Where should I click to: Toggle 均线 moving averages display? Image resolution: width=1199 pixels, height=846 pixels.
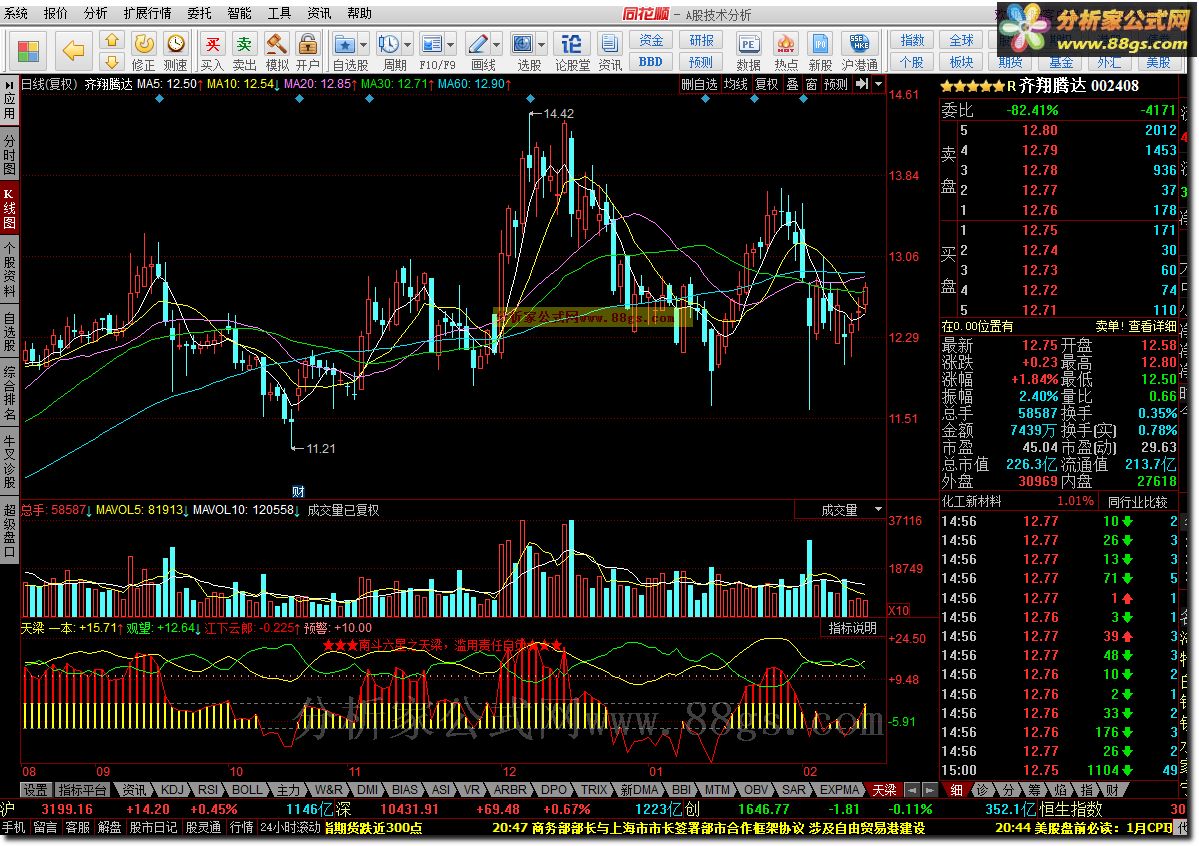pyautogui.click(x=736, y=84)
